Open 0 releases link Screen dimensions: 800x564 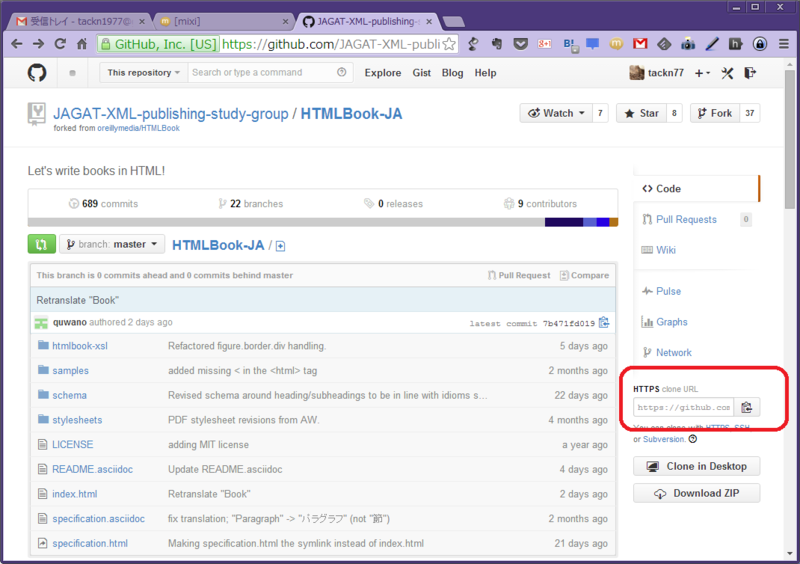(x=393, y=204)
